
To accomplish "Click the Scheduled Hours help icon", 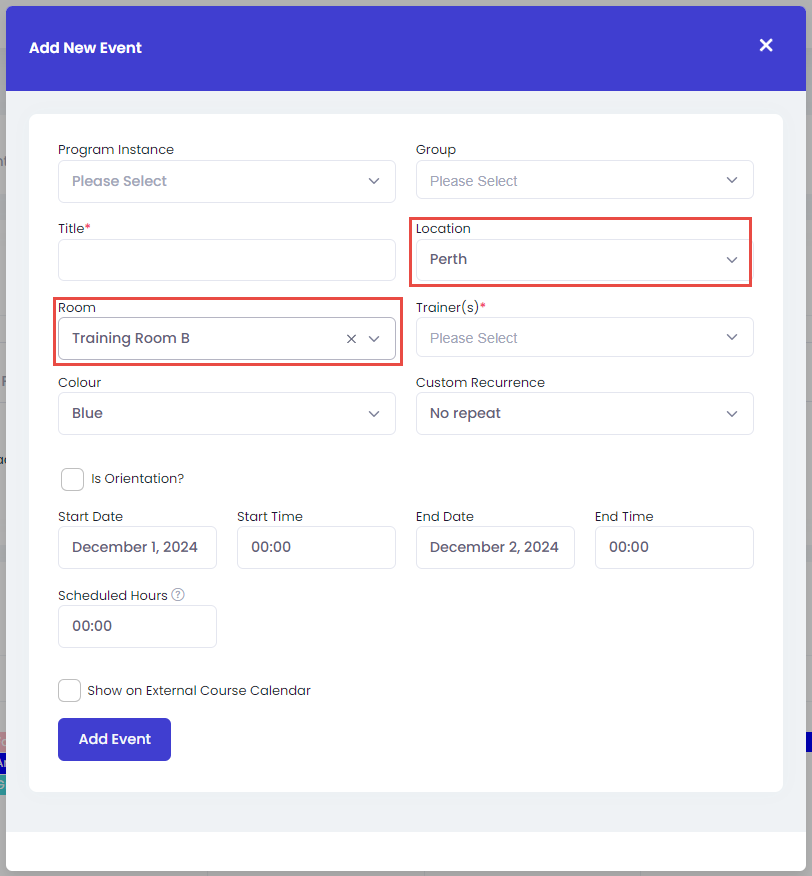I will [x=178, y=595].
